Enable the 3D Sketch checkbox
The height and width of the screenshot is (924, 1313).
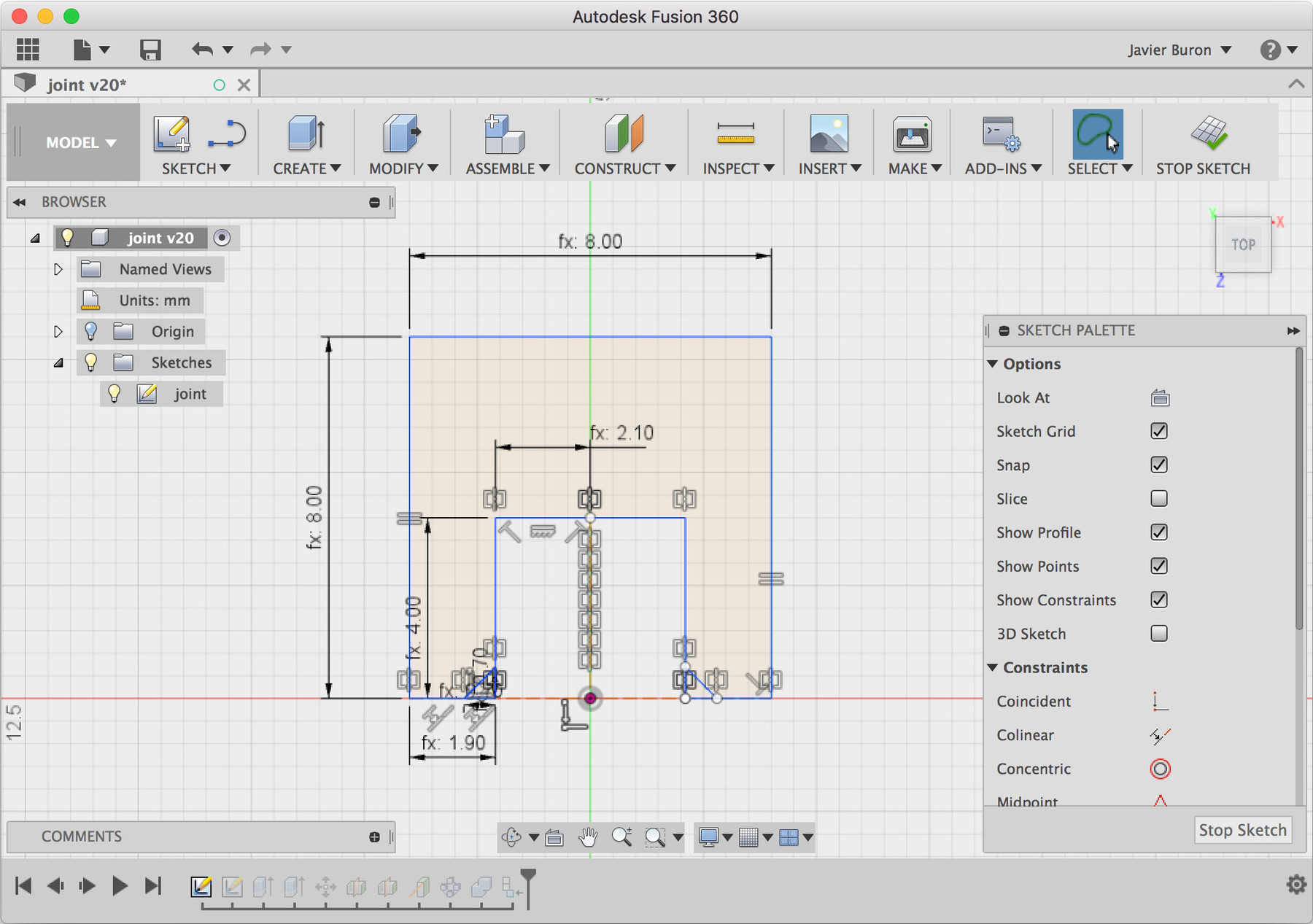click(x=1159, y=633)
